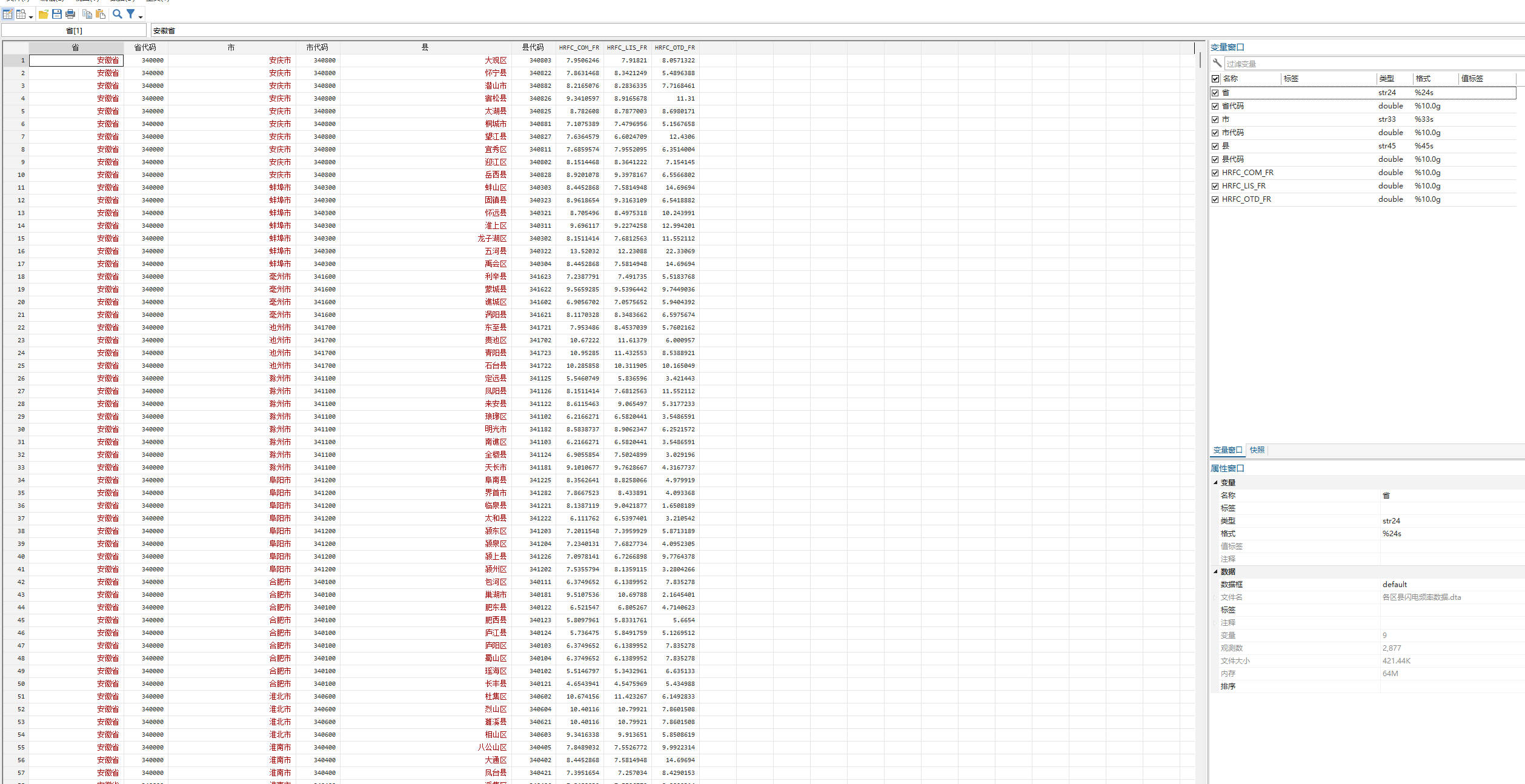Collapse the 数据 section in properties panel

click(x=1215, y=572)
